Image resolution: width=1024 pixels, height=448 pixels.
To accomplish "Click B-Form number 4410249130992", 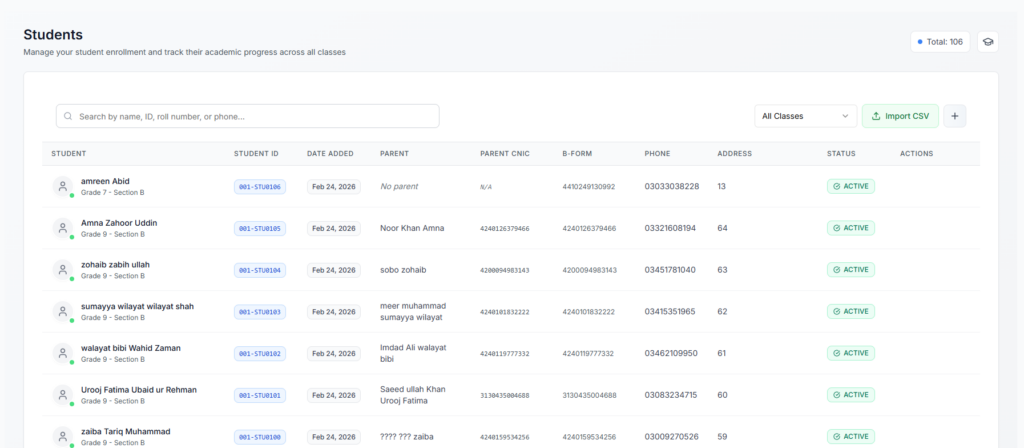I will coord(588,187).
